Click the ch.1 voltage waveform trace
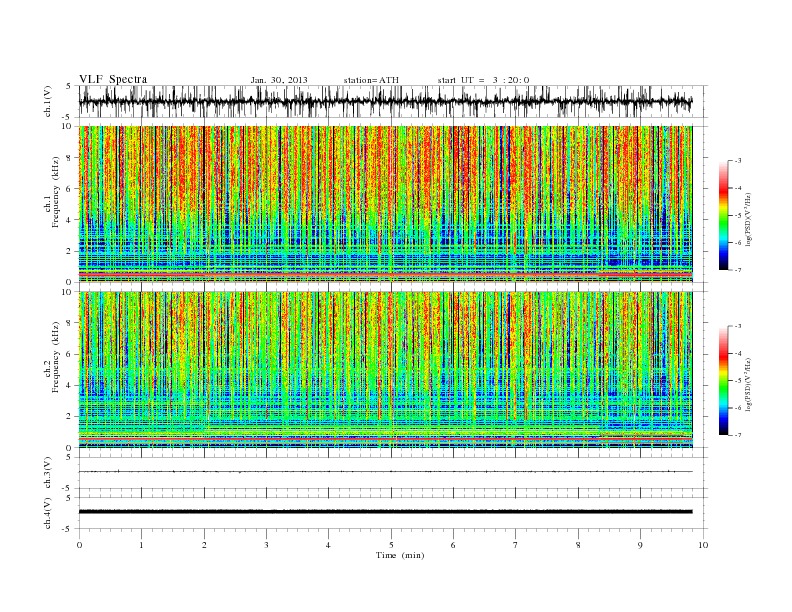This screenshot has height=612, width=792. click(385, 101)
